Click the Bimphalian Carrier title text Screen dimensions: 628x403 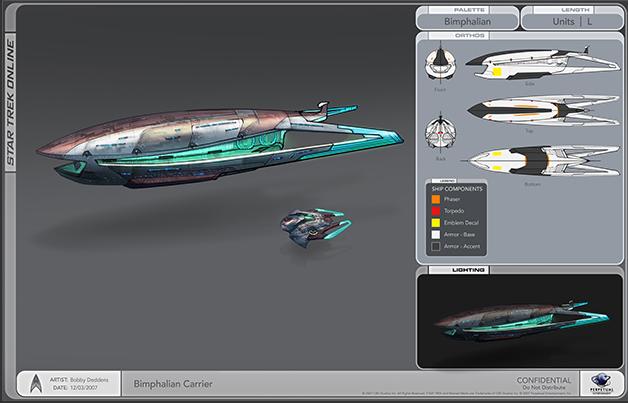(173, 384)
